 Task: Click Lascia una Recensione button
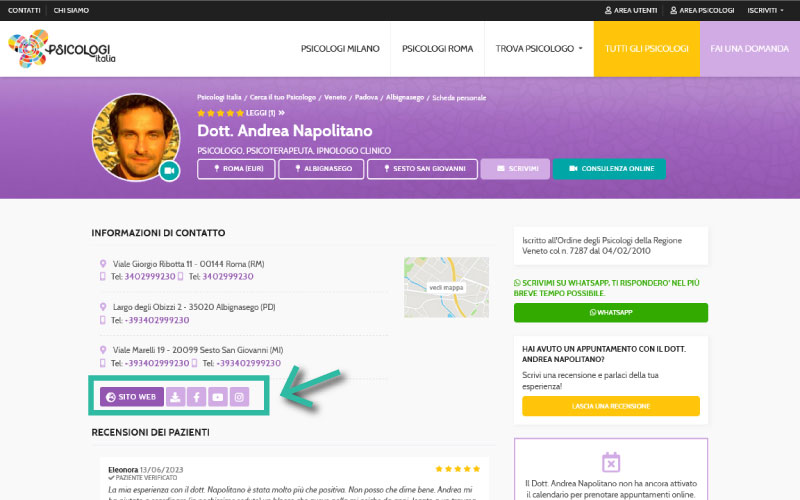coord(610,406)
